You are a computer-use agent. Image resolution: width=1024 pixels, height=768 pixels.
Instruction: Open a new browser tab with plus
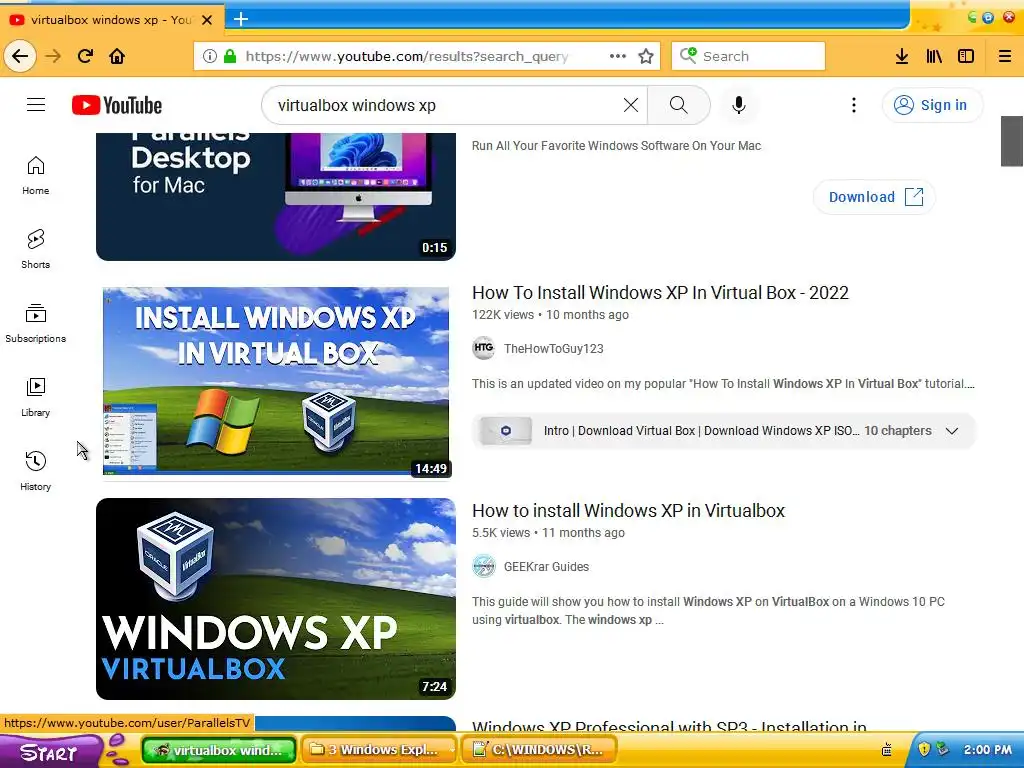point(241,19)
